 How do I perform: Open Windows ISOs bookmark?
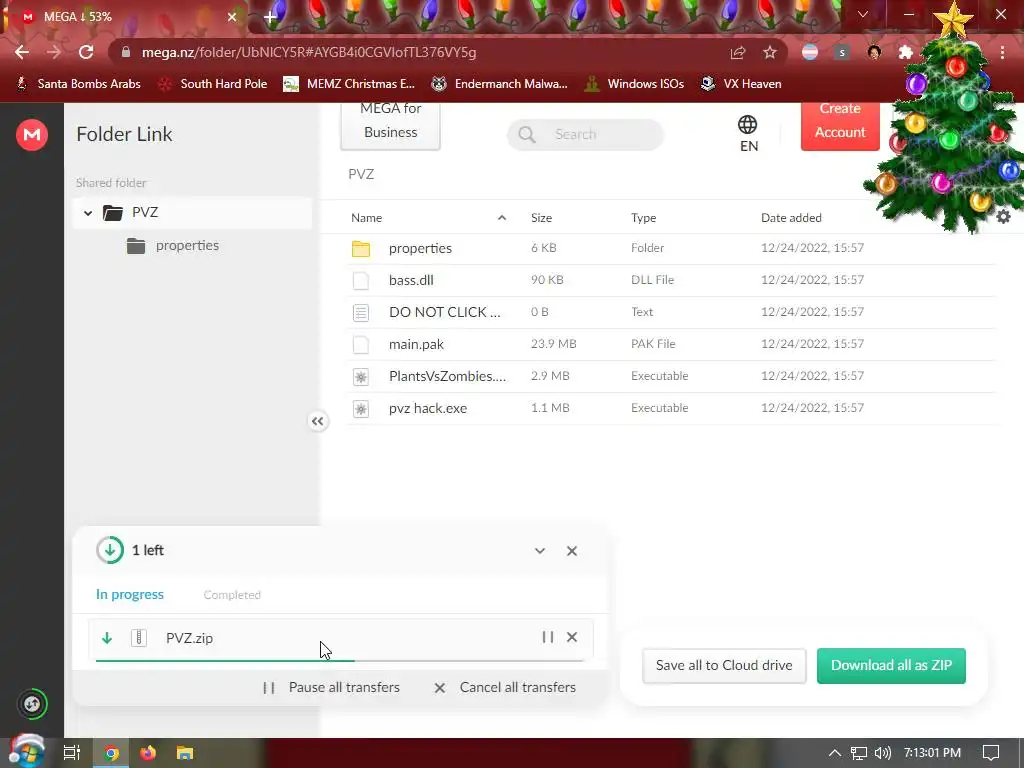pyautogui.click(x=634, y=84)
